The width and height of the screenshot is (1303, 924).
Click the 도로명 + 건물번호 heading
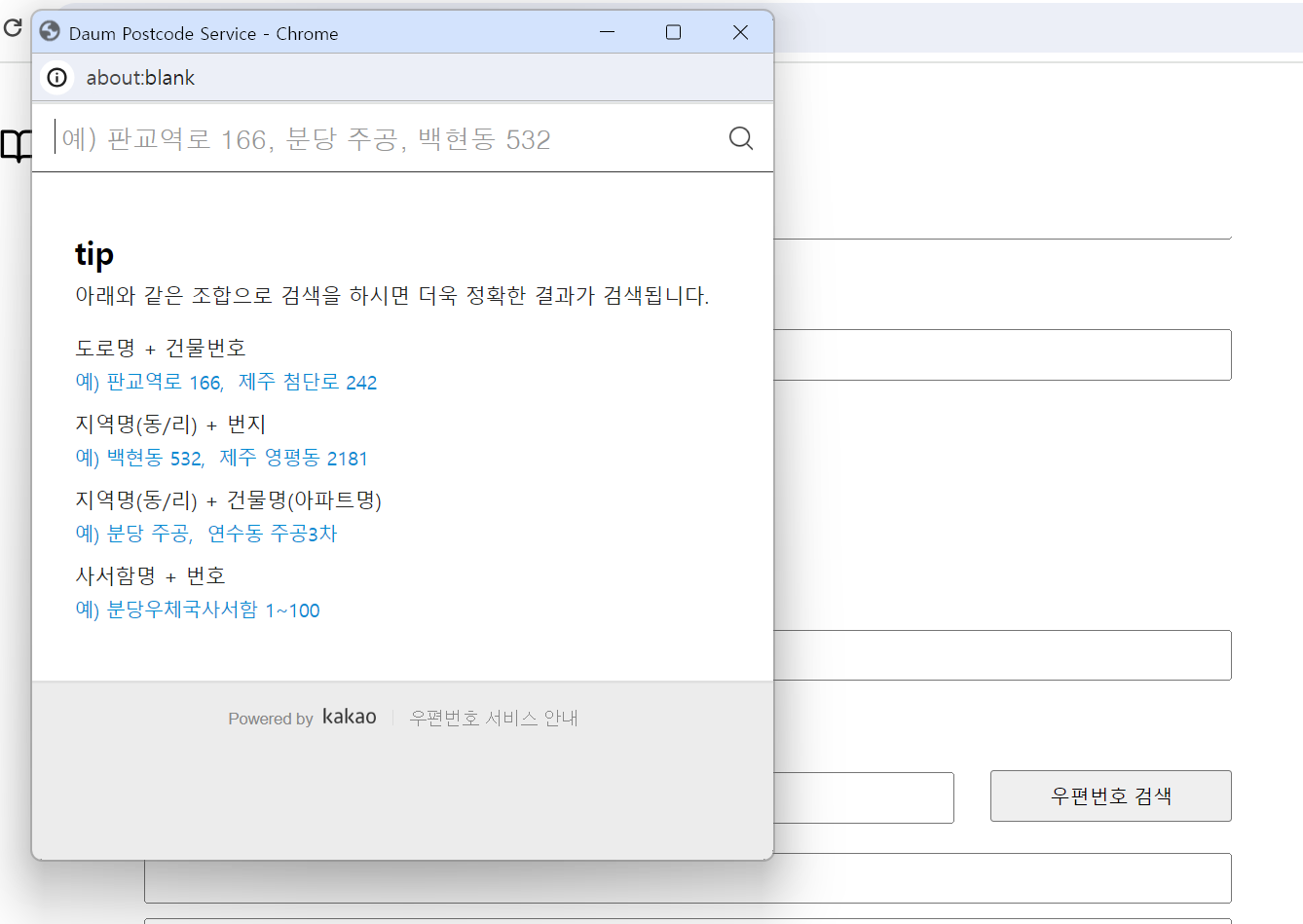[x=161, y=348]
